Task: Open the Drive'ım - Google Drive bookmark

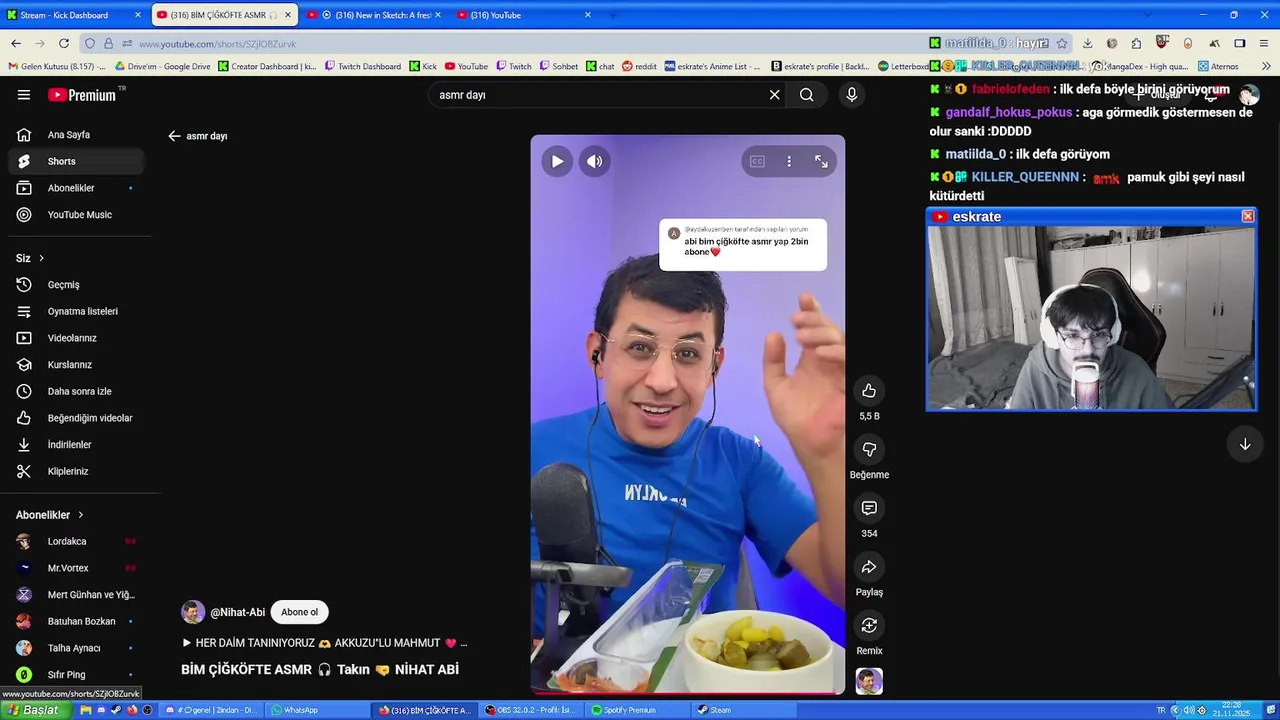Action: tap(163, 67)
